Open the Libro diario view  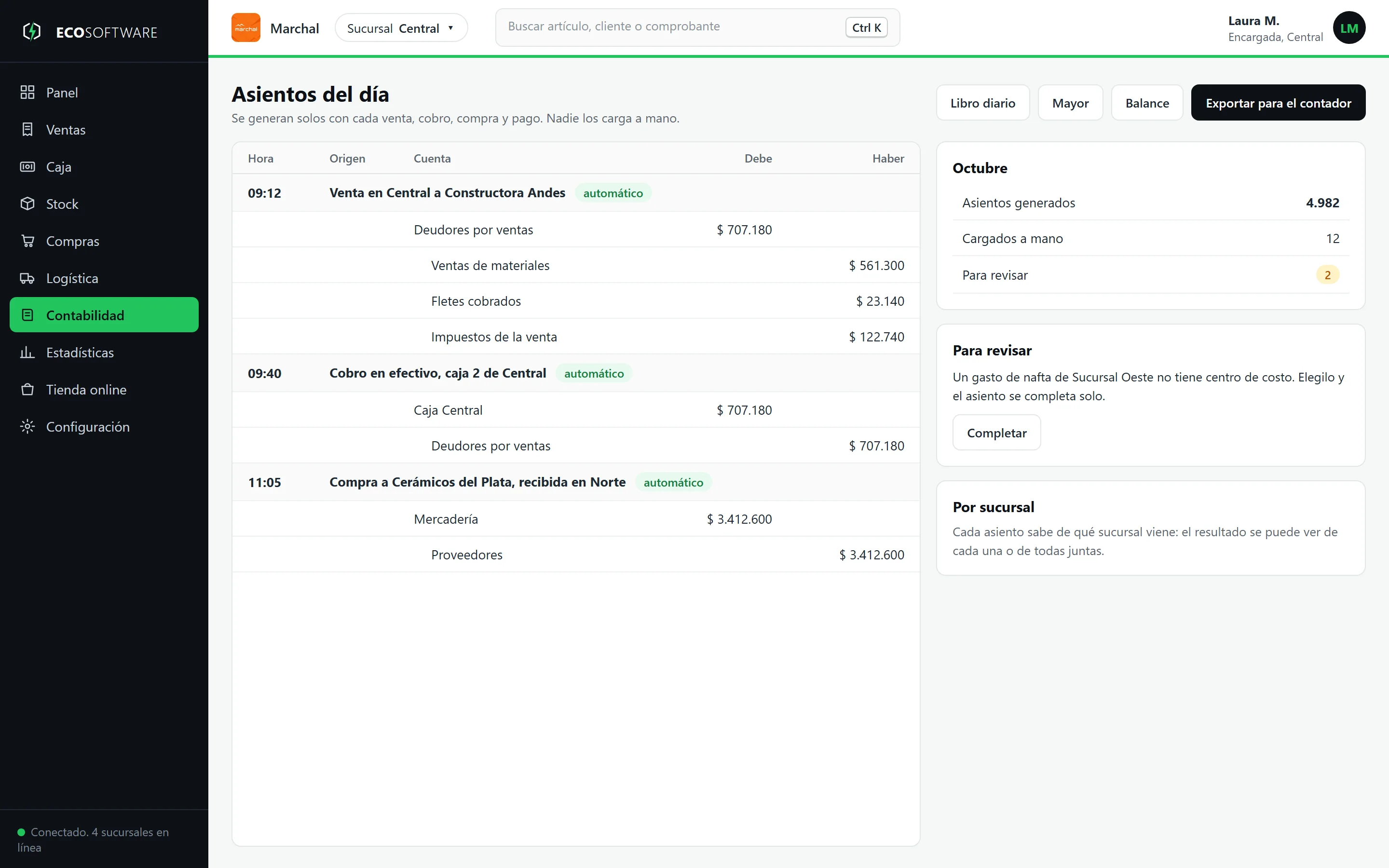tap(982, 103)
